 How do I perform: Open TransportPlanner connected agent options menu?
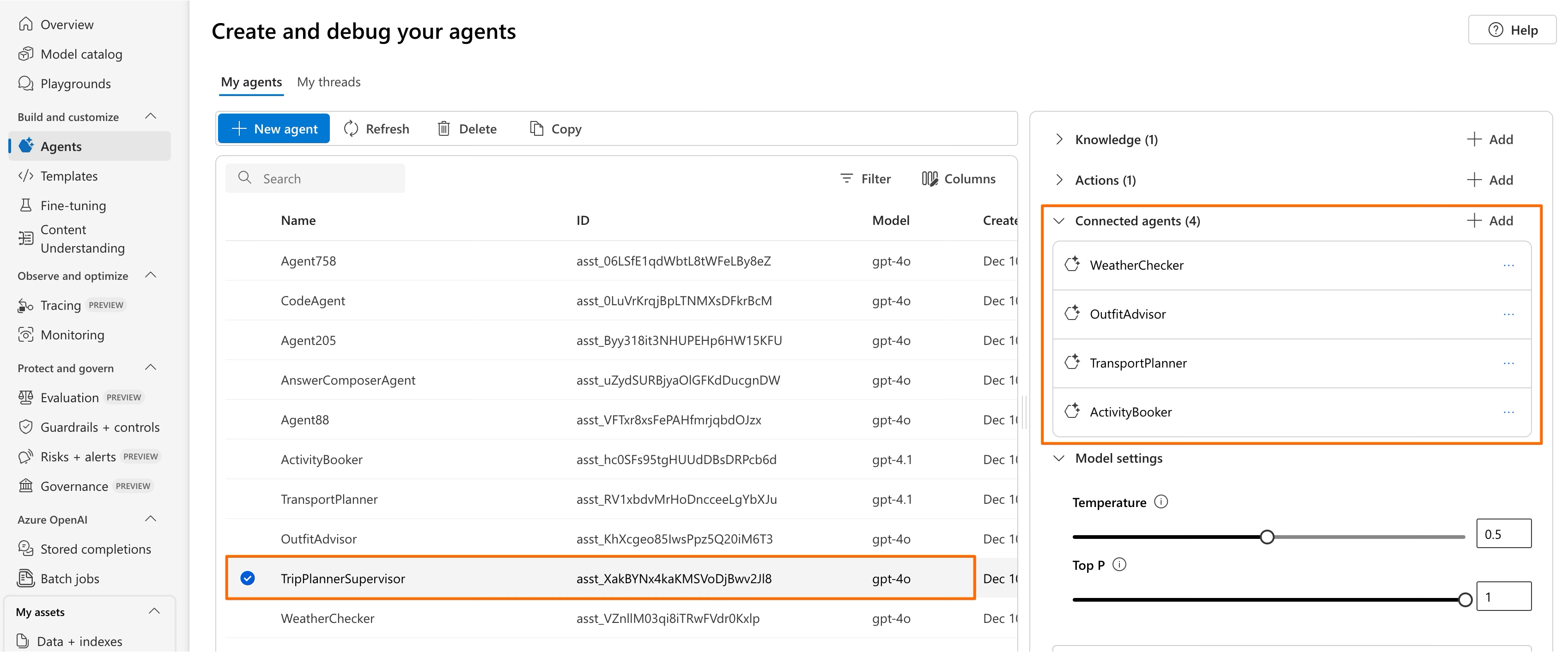pyautogui.click(x=1508, y=363)
